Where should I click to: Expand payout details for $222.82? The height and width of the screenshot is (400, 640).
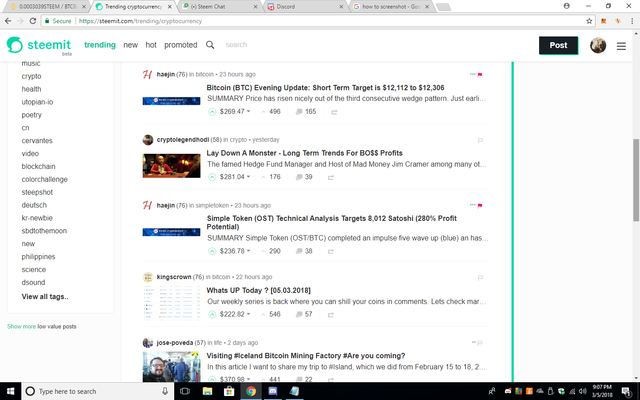coord(235,314)
